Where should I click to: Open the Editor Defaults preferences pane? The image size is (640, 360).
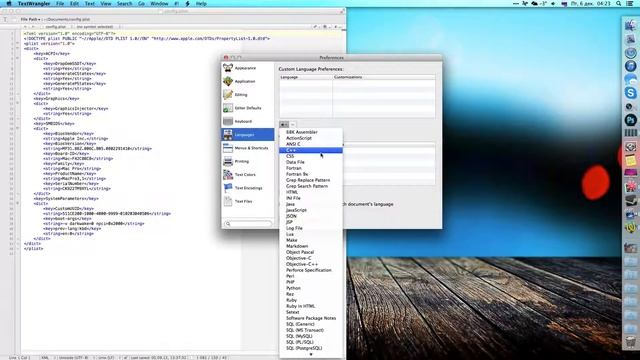pos(247,108)
